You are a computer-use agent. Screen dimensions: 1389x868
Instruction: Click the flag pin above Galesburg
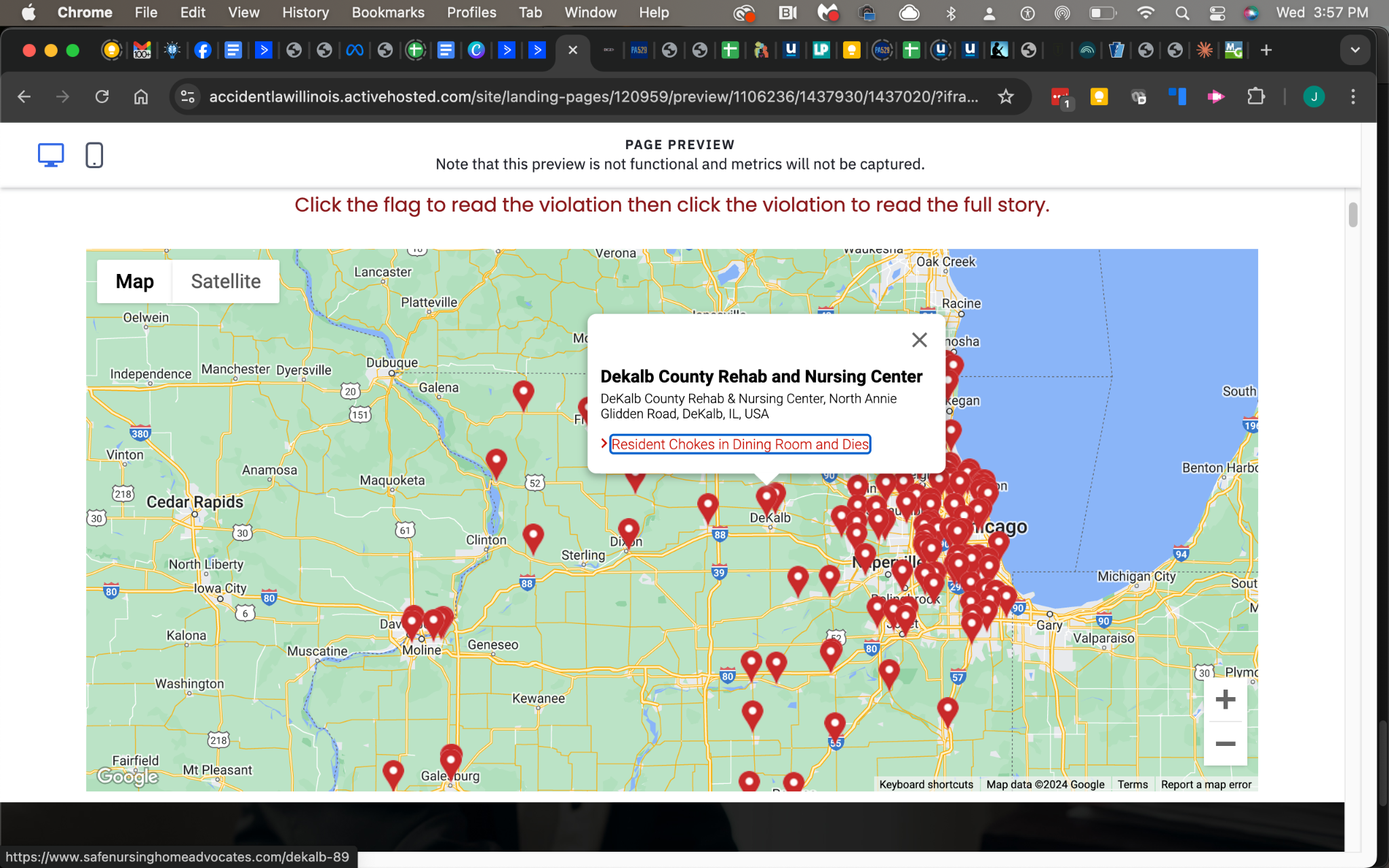[x=451, y=759]
